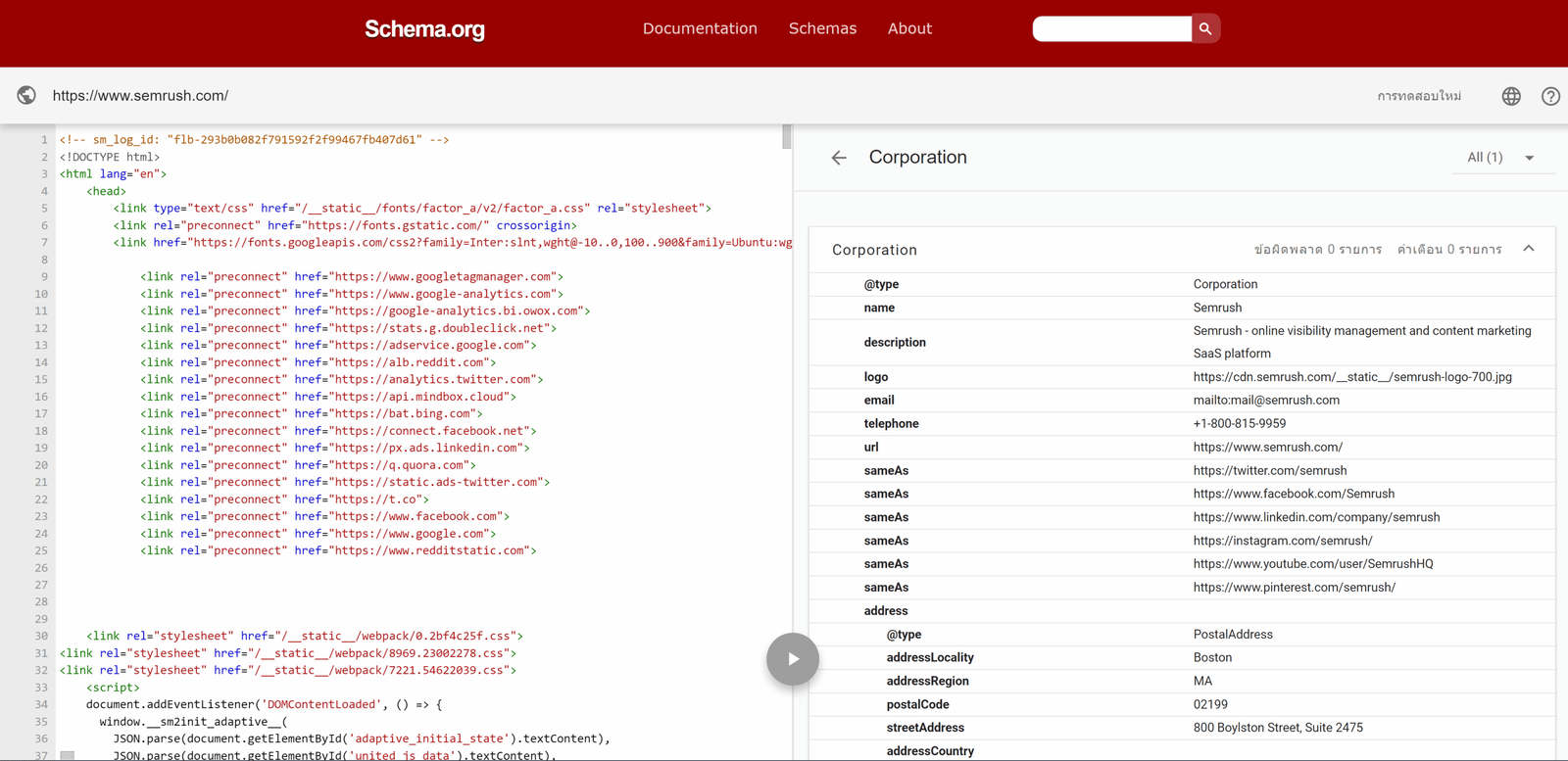Select the postalCode 02199 row
Image resolution: width=1568 pixels, height=761 pixels.
[1182, 705]
